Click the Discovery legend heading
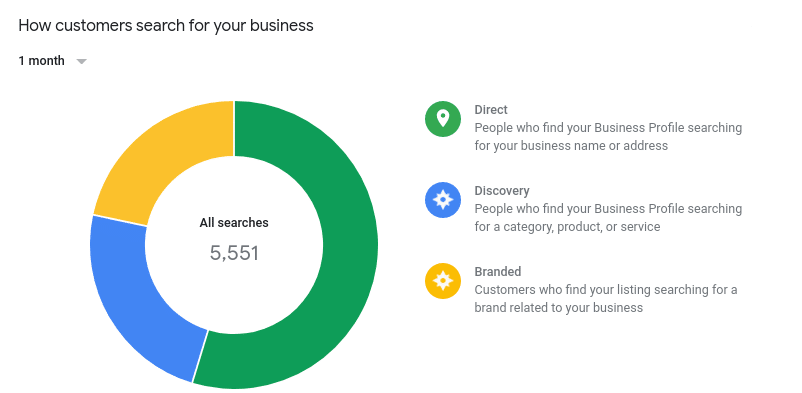 [502, 190]
